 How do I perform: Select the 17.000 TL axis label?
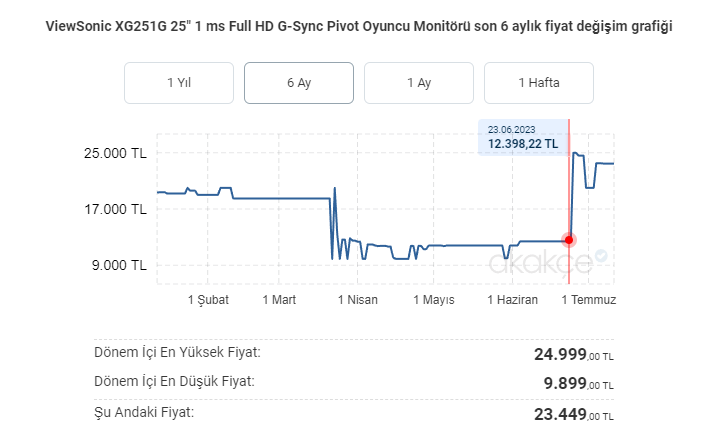(x=118, y=210)
